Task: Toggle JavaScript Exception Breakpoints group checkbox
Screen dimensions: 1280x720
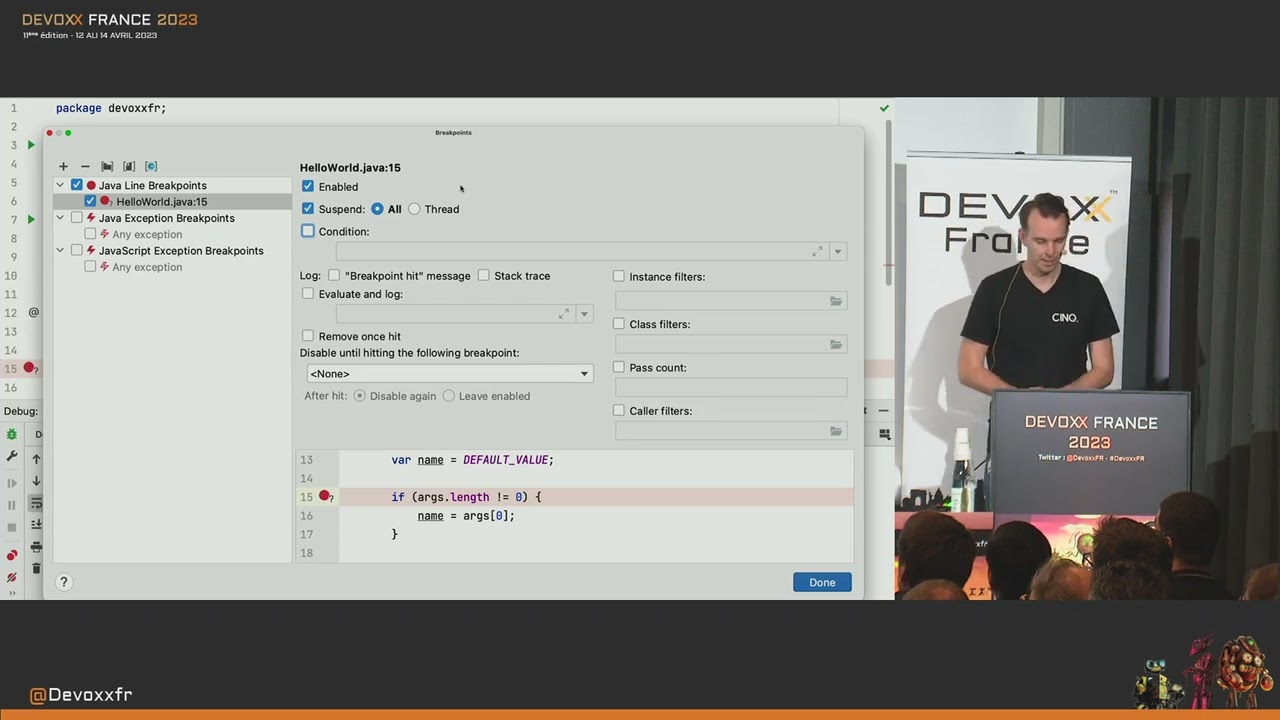Action: pyautogui.click(x=77, y=250)
